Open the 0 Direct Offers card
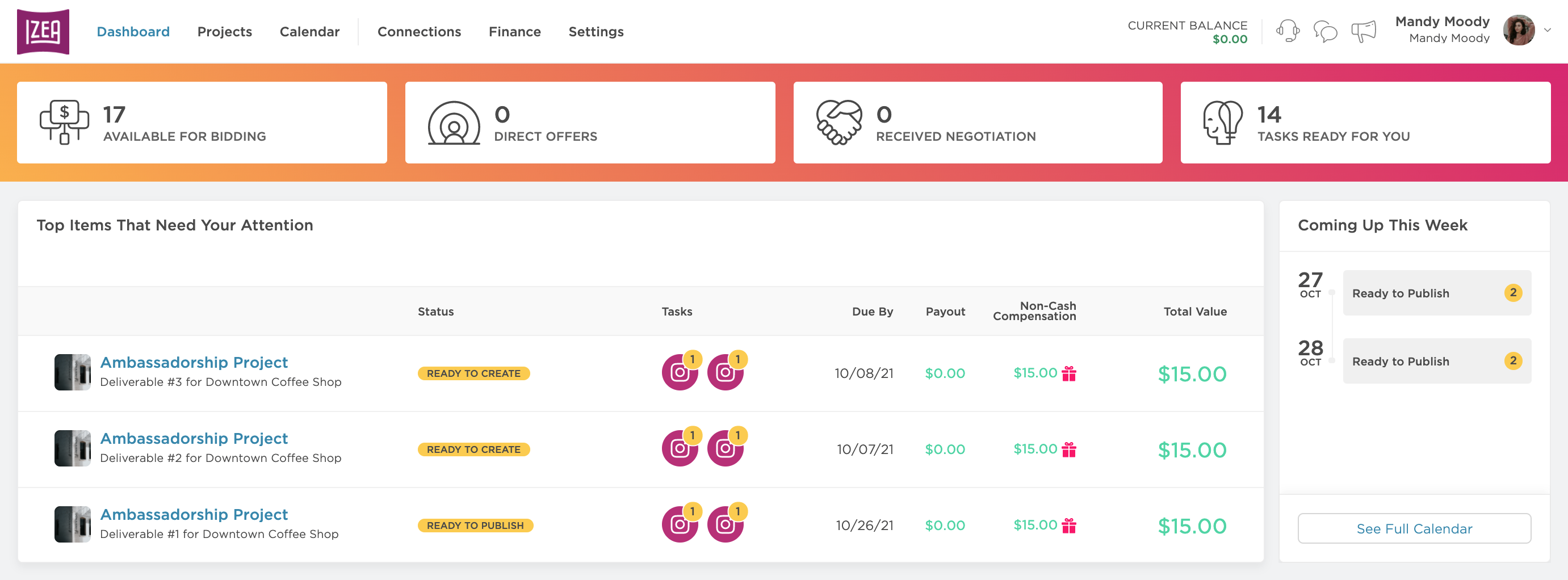This screenshot has width=1568, height=580. coord(590,123)
